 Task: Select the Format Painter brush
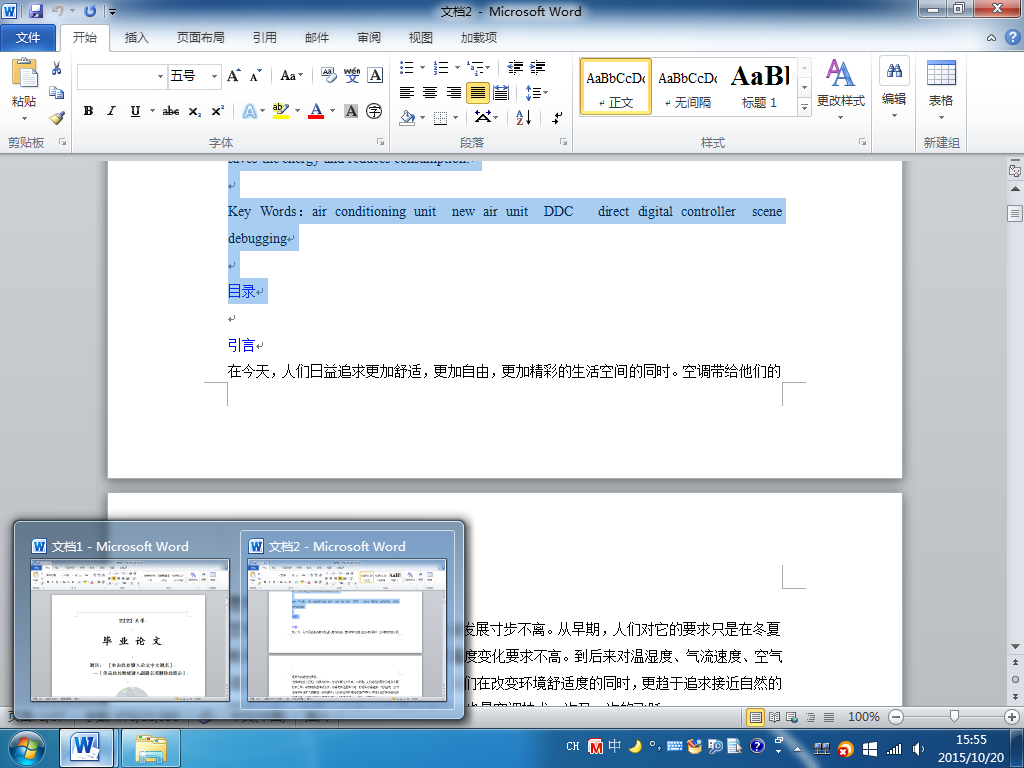[x=56, y=118]
